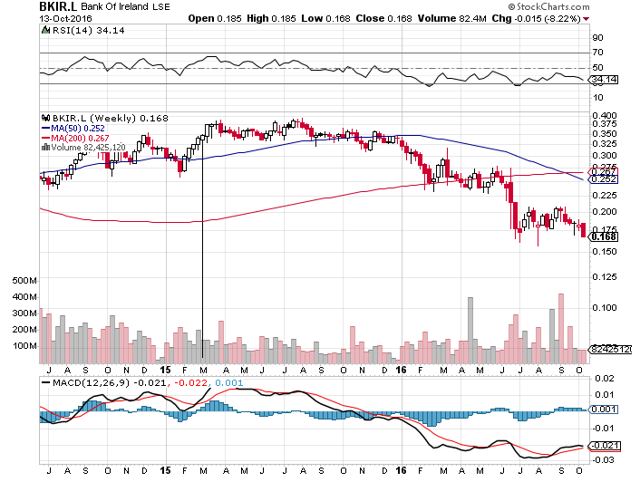Click the 400M volume axis label

pyautogui.click(x=25, y=297)
